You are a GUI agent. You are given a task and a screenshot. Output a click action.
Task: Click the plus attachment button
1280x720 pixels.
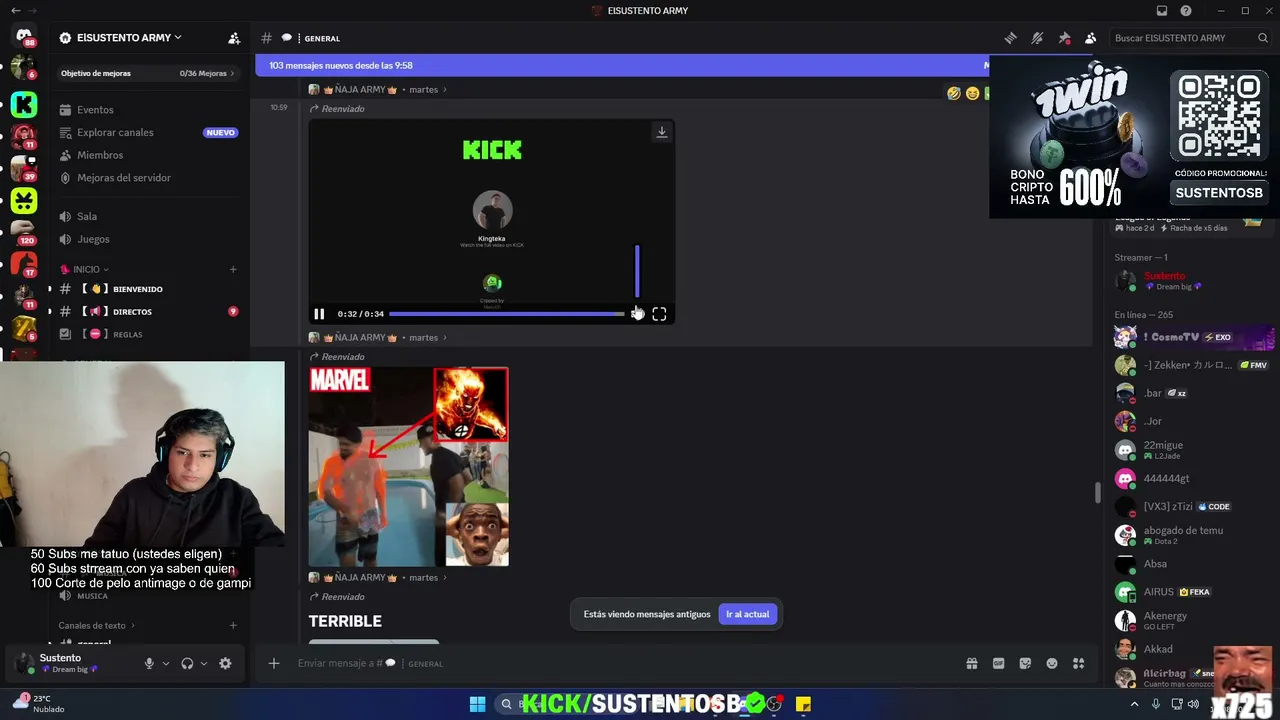(x=273, y=663)
